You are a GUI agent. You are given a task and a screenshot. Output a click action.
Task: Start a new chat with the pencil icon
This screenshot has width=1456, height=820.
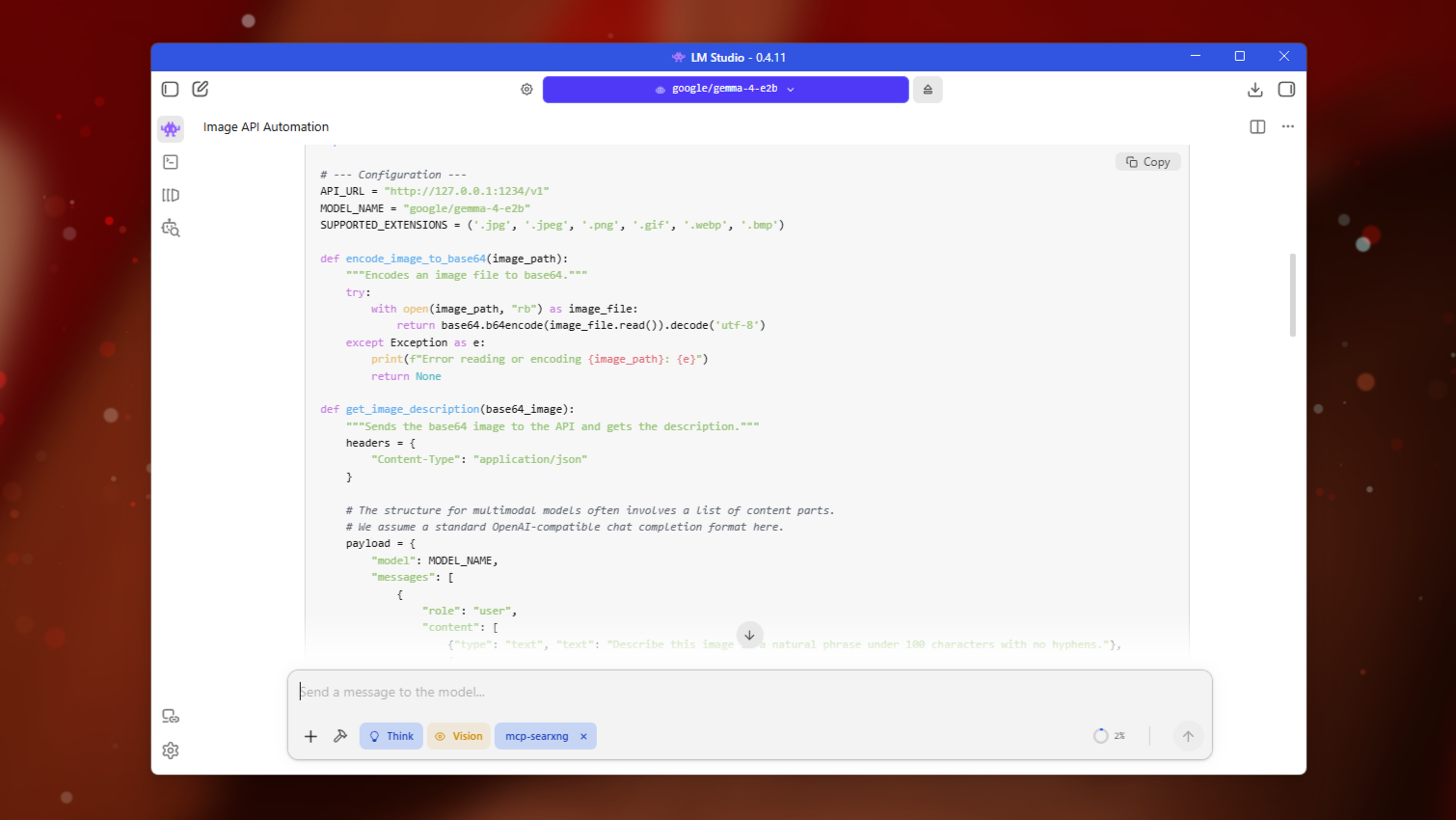(x=201, y=89)
